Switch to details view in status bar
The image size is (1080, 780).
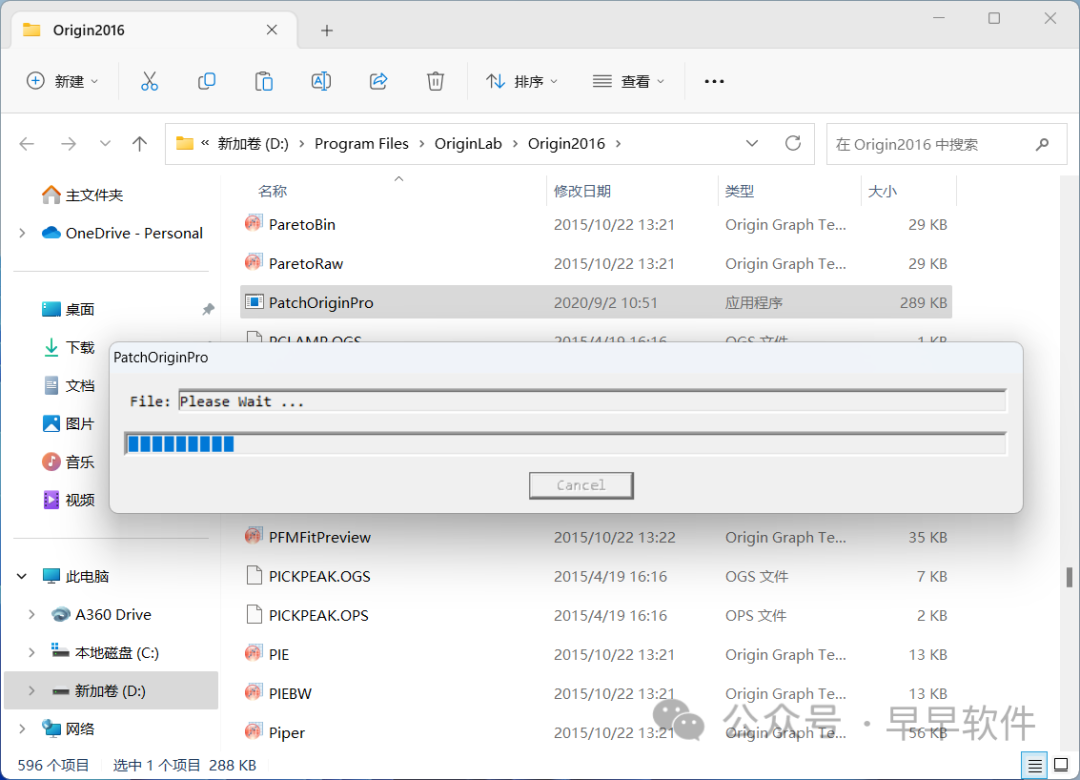coord(1035,765)
